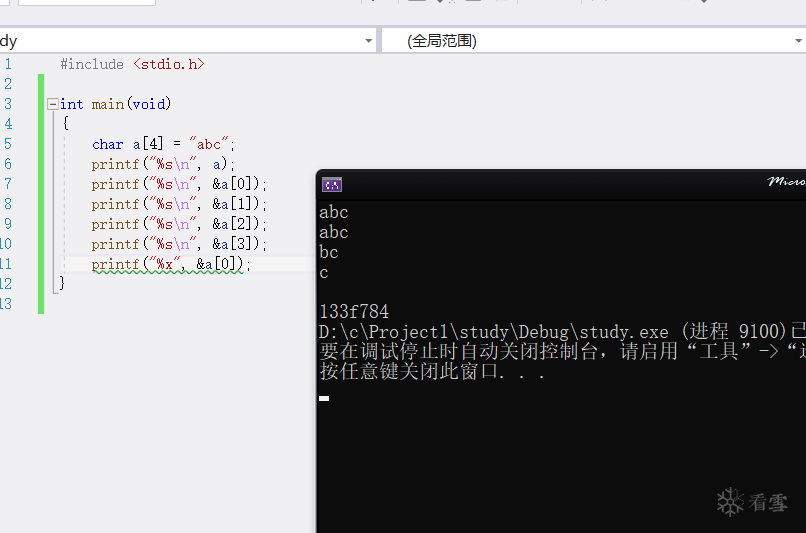Image resolution: width=806 pixels, height=533 pixels.
Task: Click the "abc" string literal in code
Action: pyautogui.click(x=208, y=144)
